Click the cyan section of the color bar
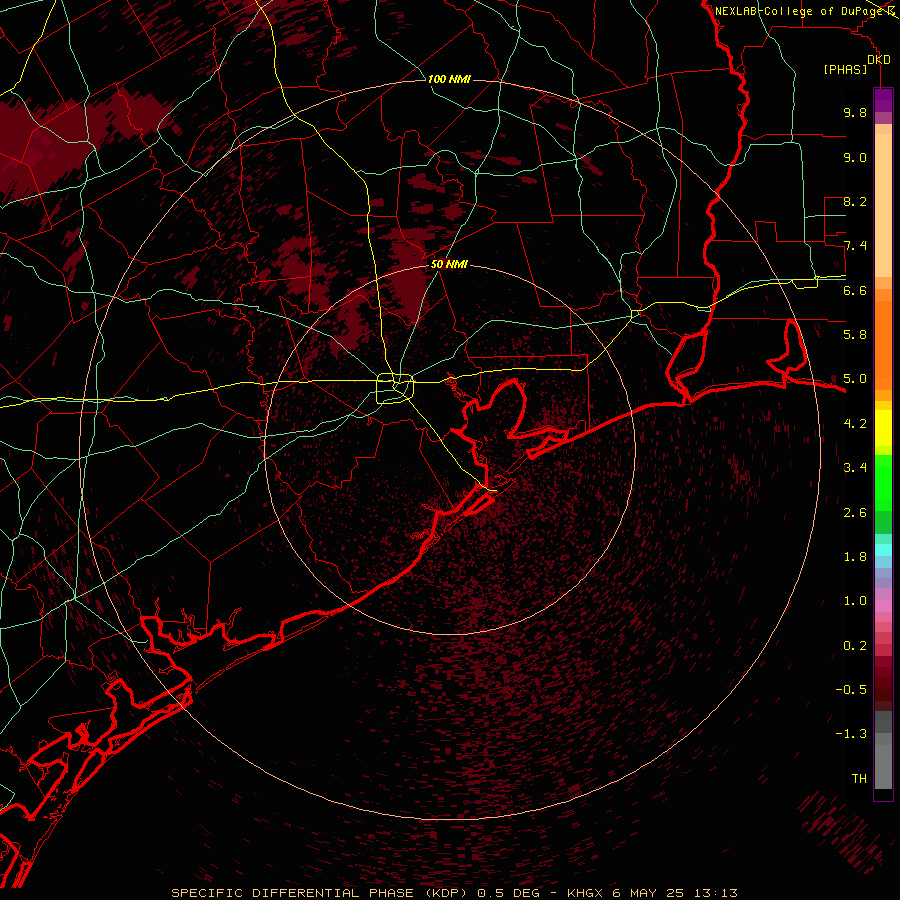 coord(883,550)
